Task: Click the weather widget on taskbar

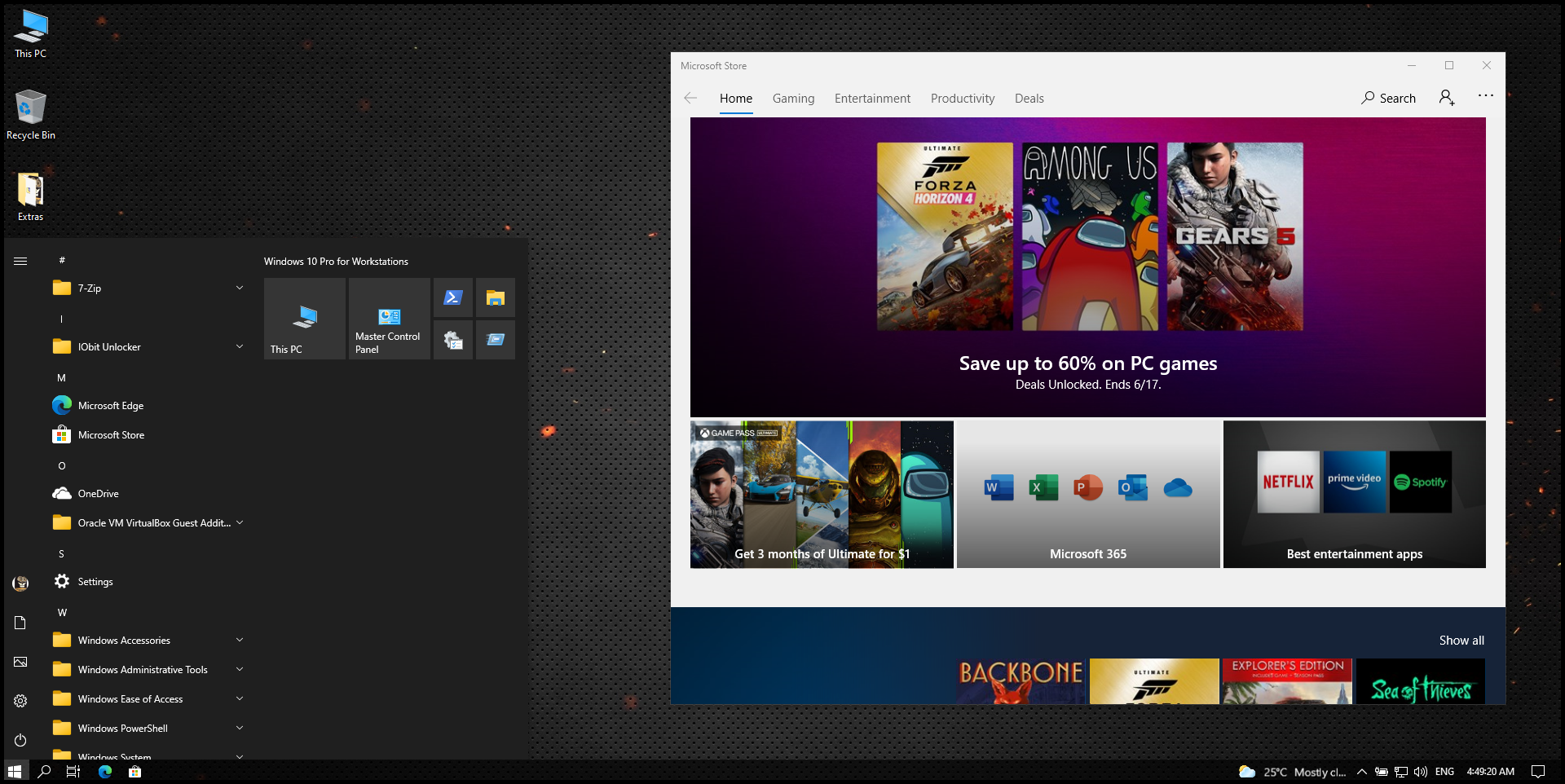Action: 1292,772
